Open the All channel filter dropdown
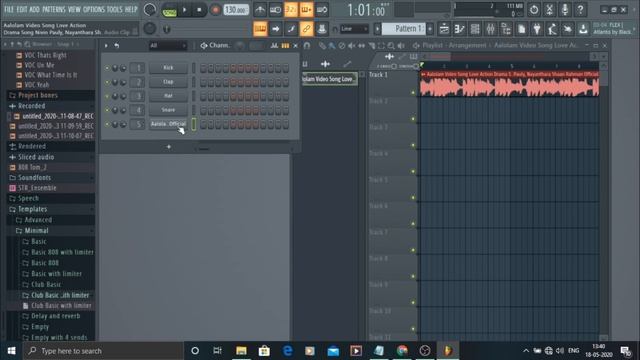The height and width of the screenshot is (360, 640). coord(167,45)
